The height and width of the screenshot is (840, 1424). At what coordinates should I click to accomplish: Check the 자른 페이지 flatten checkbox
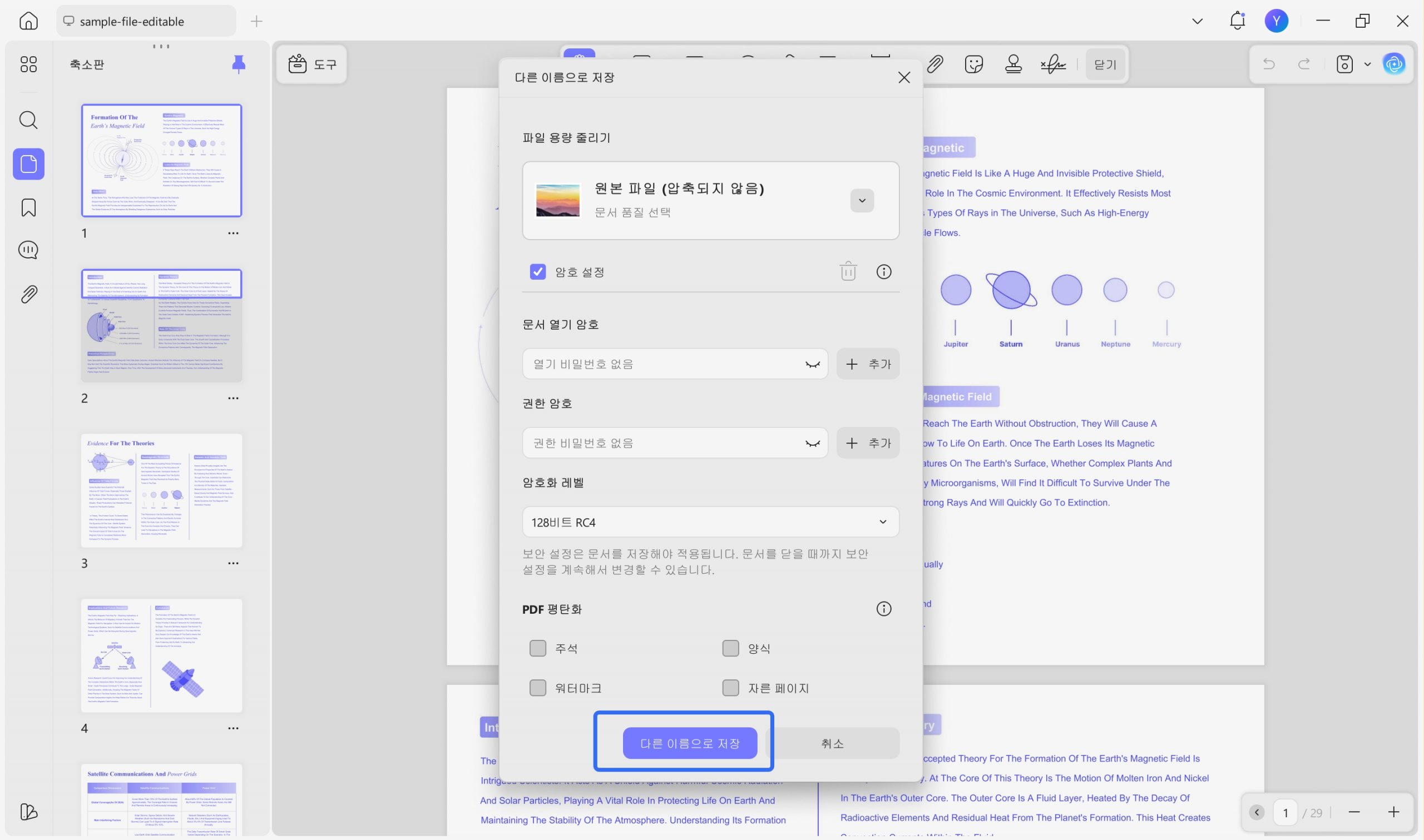(730, 688)
